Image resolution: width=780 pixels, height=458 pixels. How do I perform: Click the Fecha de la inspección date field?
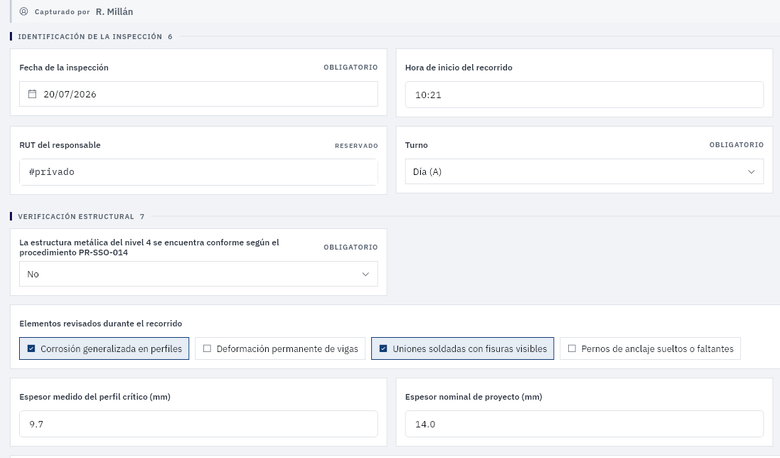coord(198,94)
